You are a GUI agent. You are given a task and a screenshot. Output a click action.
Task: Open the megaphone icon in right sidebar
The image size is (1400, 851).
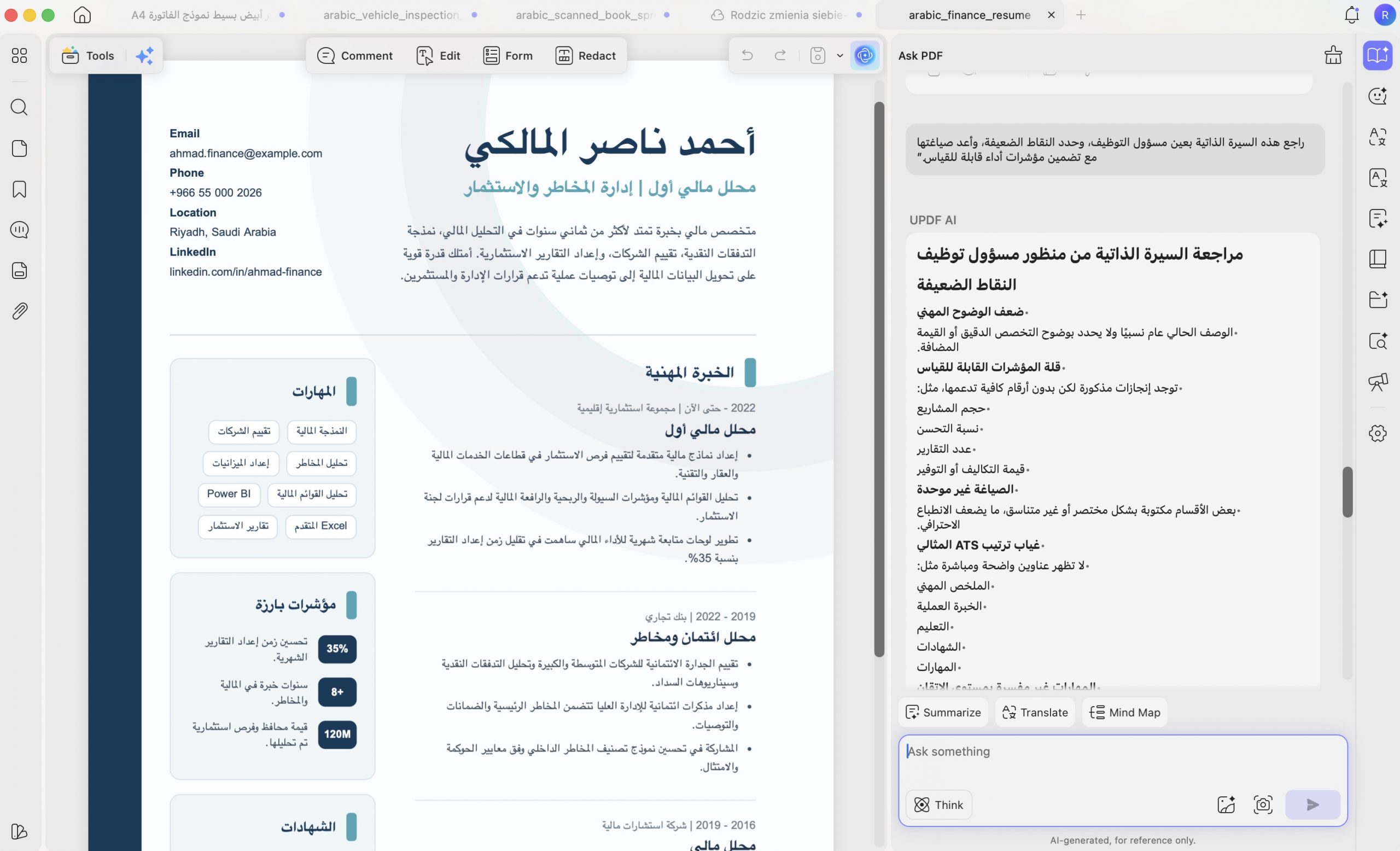click(1377, 382)
